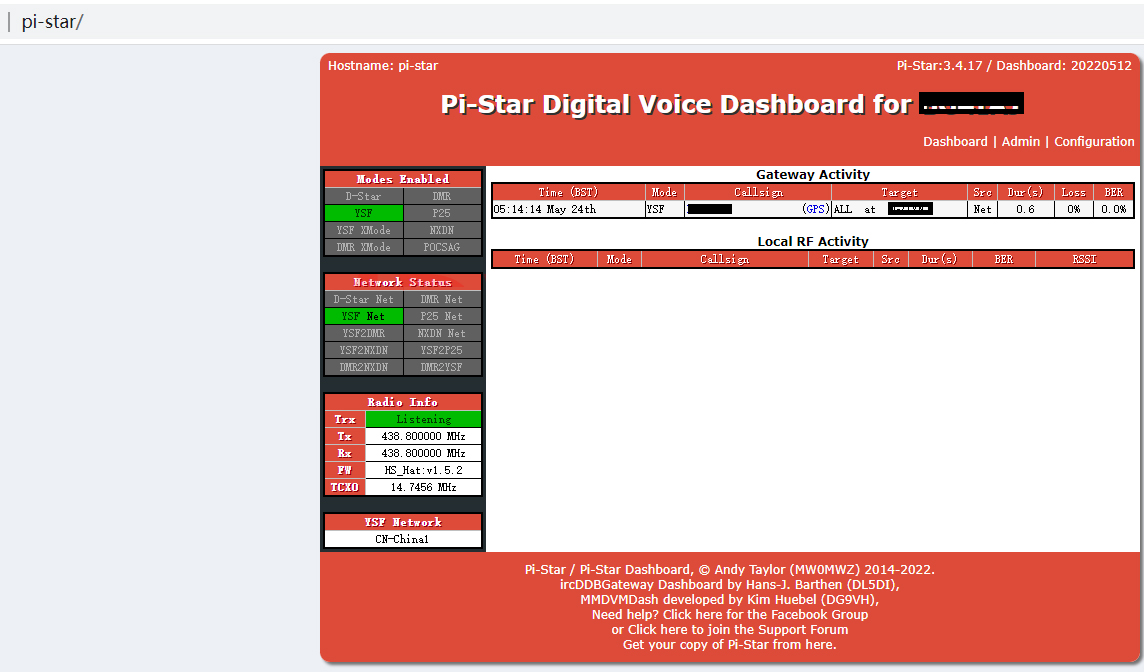Click the Local RF Activity Time (BST) header
The height and width of the screenshot is (672, 1144).
point(544,259)
